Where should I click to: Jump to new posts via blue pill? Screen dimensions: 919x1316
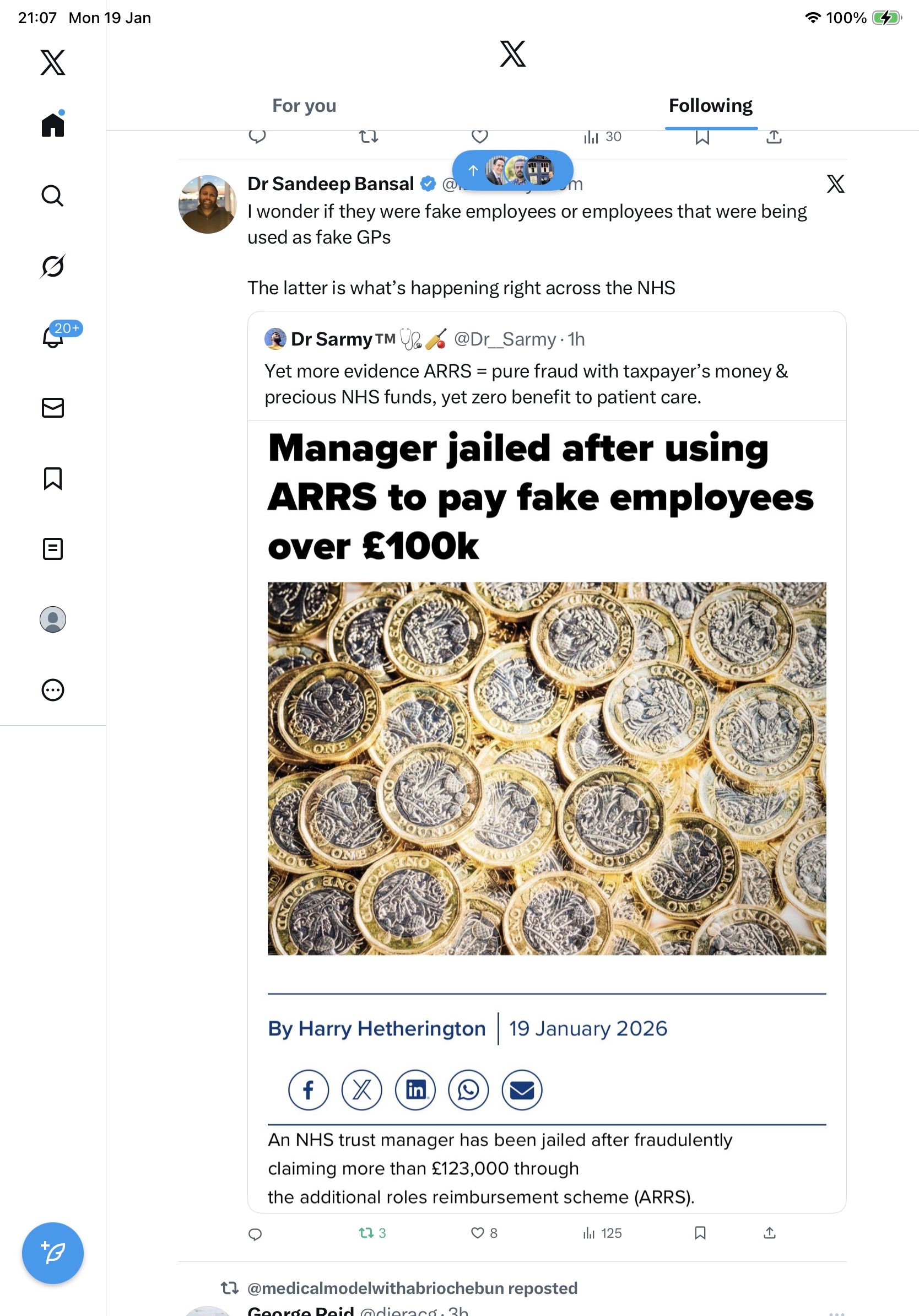point(512,171)
